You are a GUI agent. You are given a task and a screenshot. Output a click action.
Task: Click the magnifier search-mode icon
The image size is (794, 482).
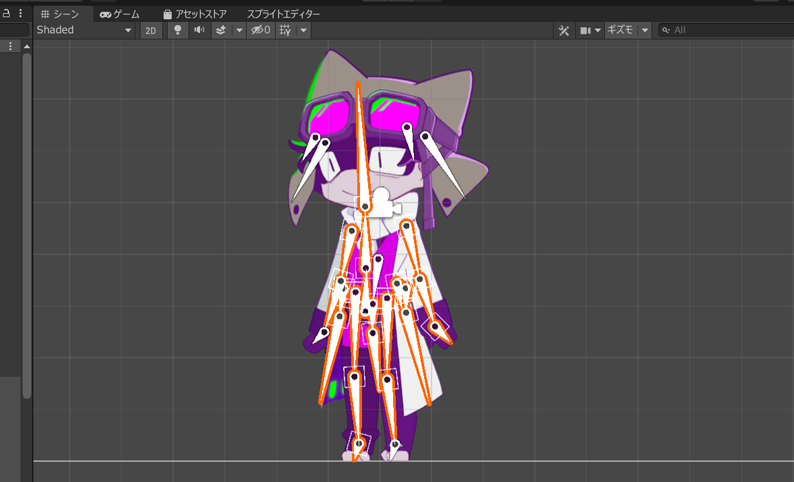(666, 30)
